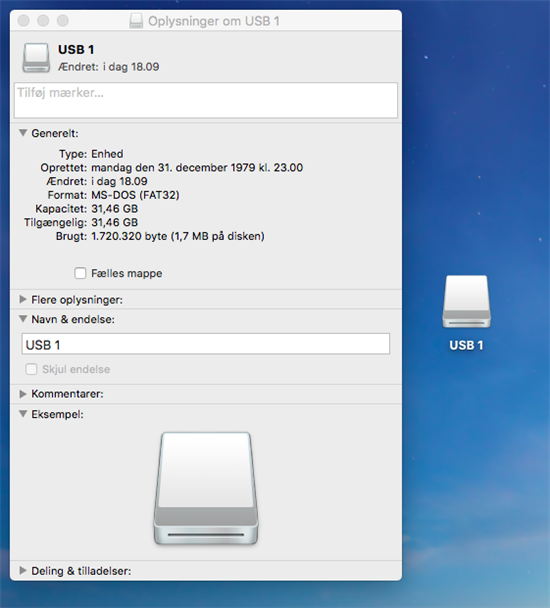Expand the Kommentarer section
Screen dimensions: 550x608
click(23, 394)
